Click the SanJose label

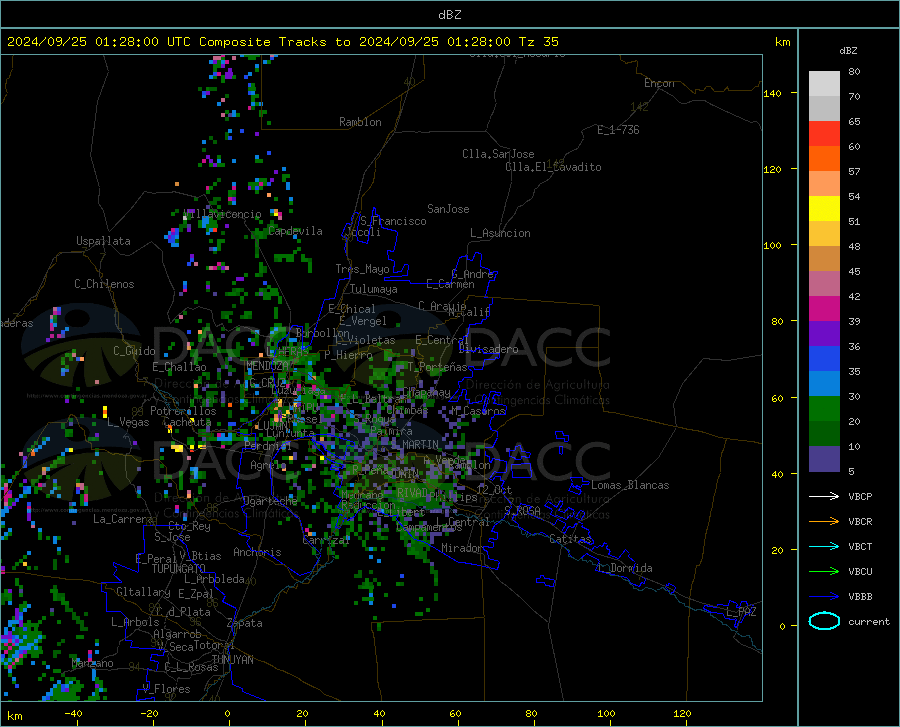448,209
